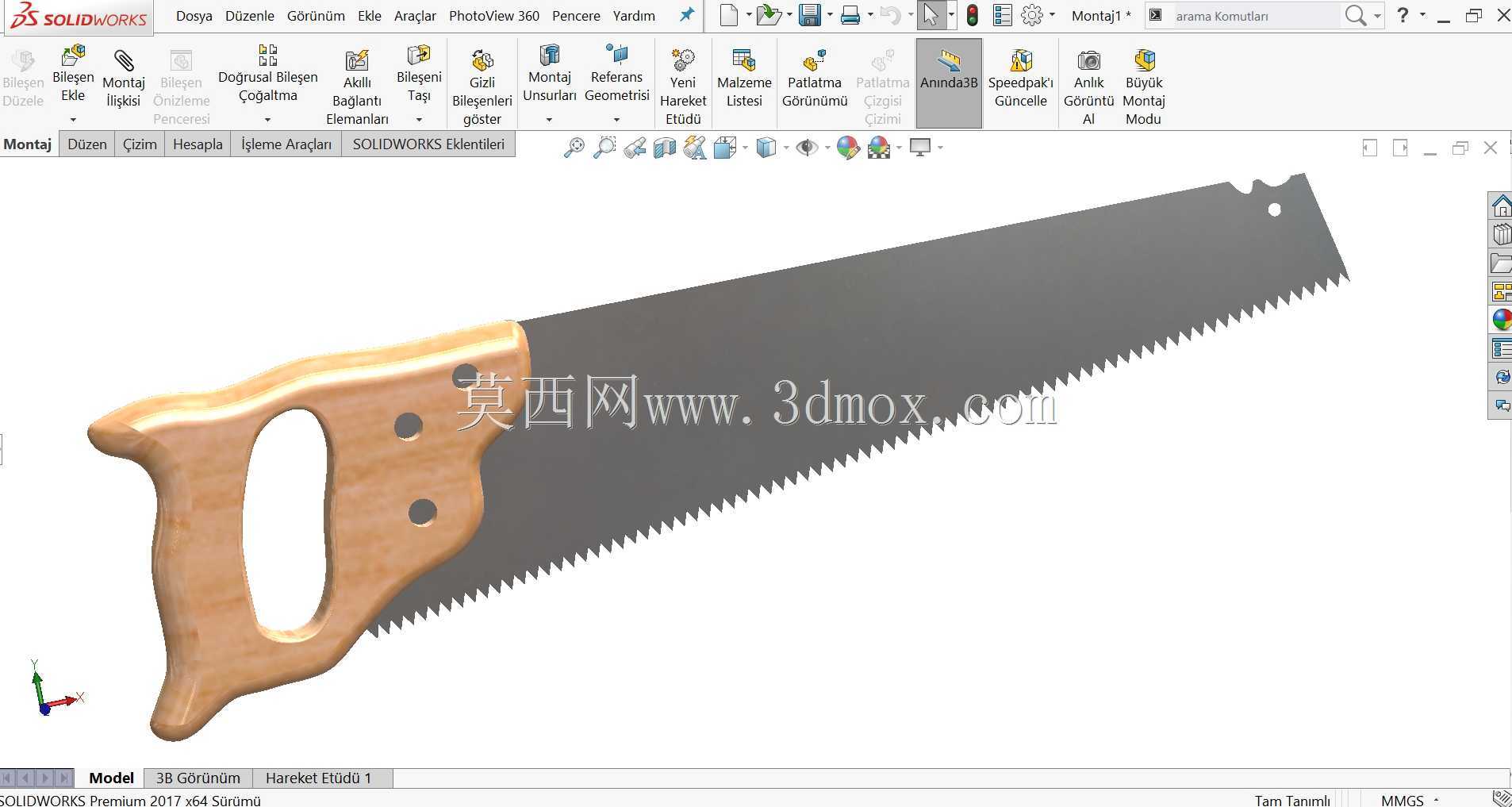Open Hareket Etüdü 1 bottom tab
Screen dimensions: 1512x807
(319, 778)
